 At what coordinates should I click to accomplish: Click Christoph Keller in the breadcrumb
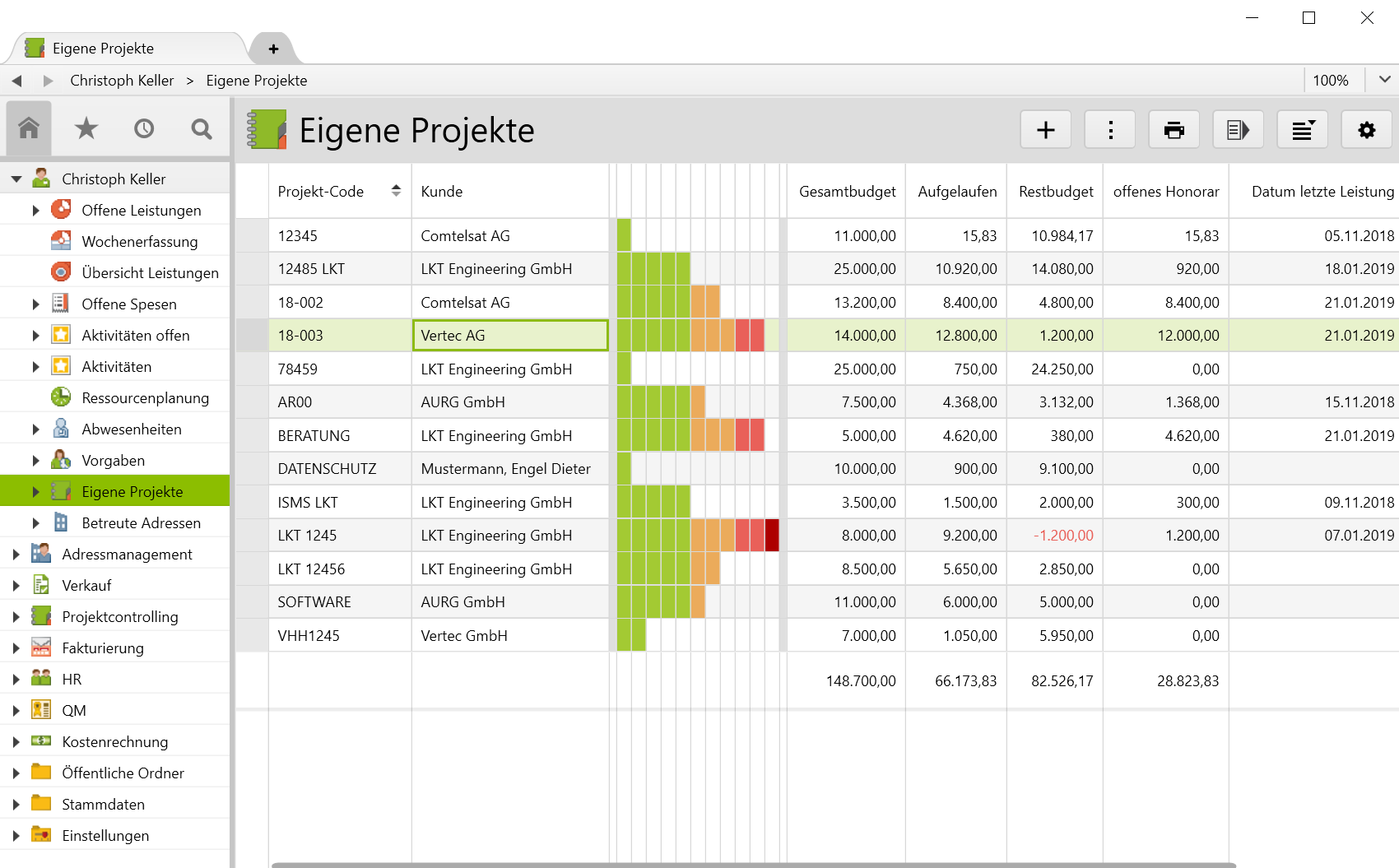[x=122, y=81]
